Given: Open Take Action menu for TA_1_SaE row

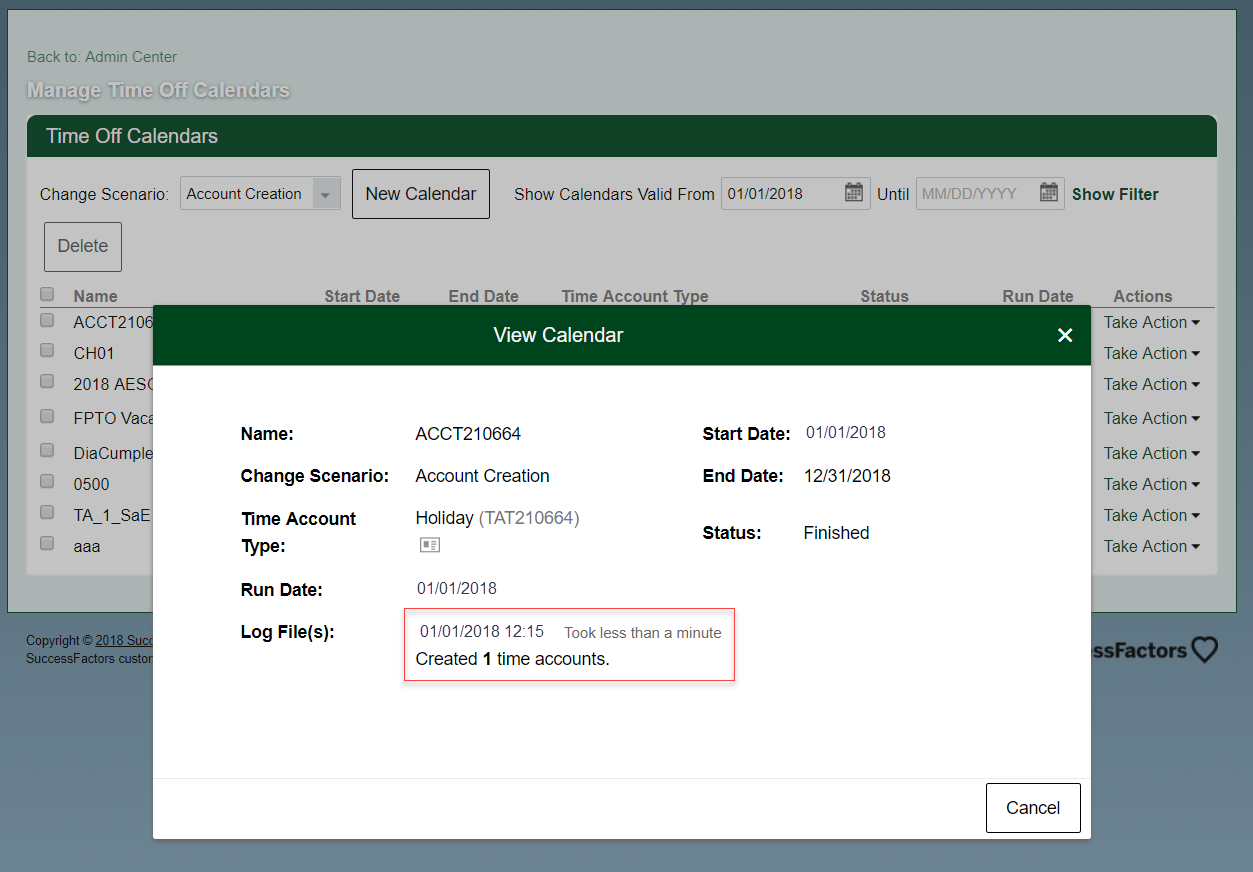Looking at the screenshot, I should point(1152,515).
